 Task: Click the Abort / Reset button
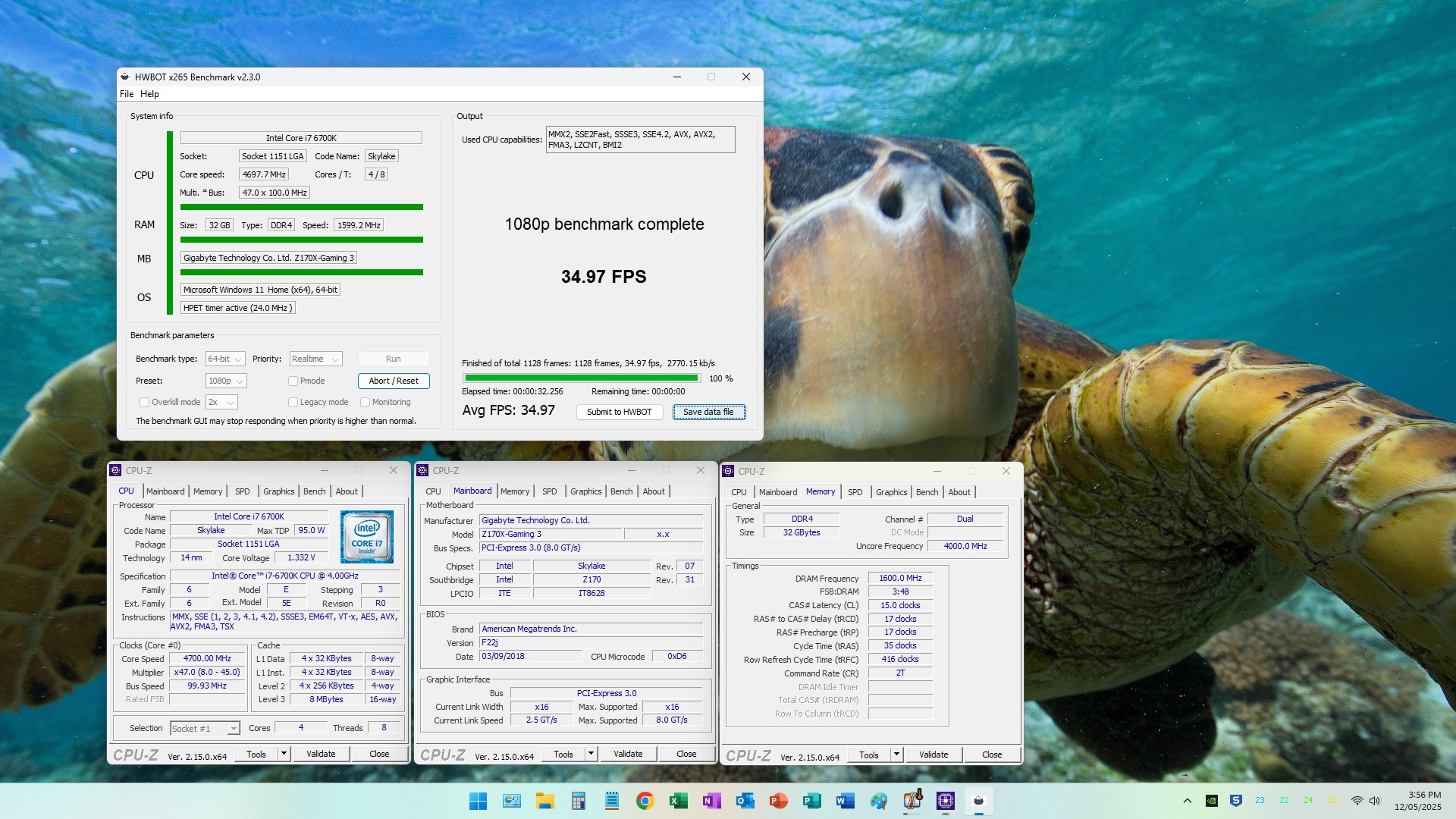(x=394, y=381)
